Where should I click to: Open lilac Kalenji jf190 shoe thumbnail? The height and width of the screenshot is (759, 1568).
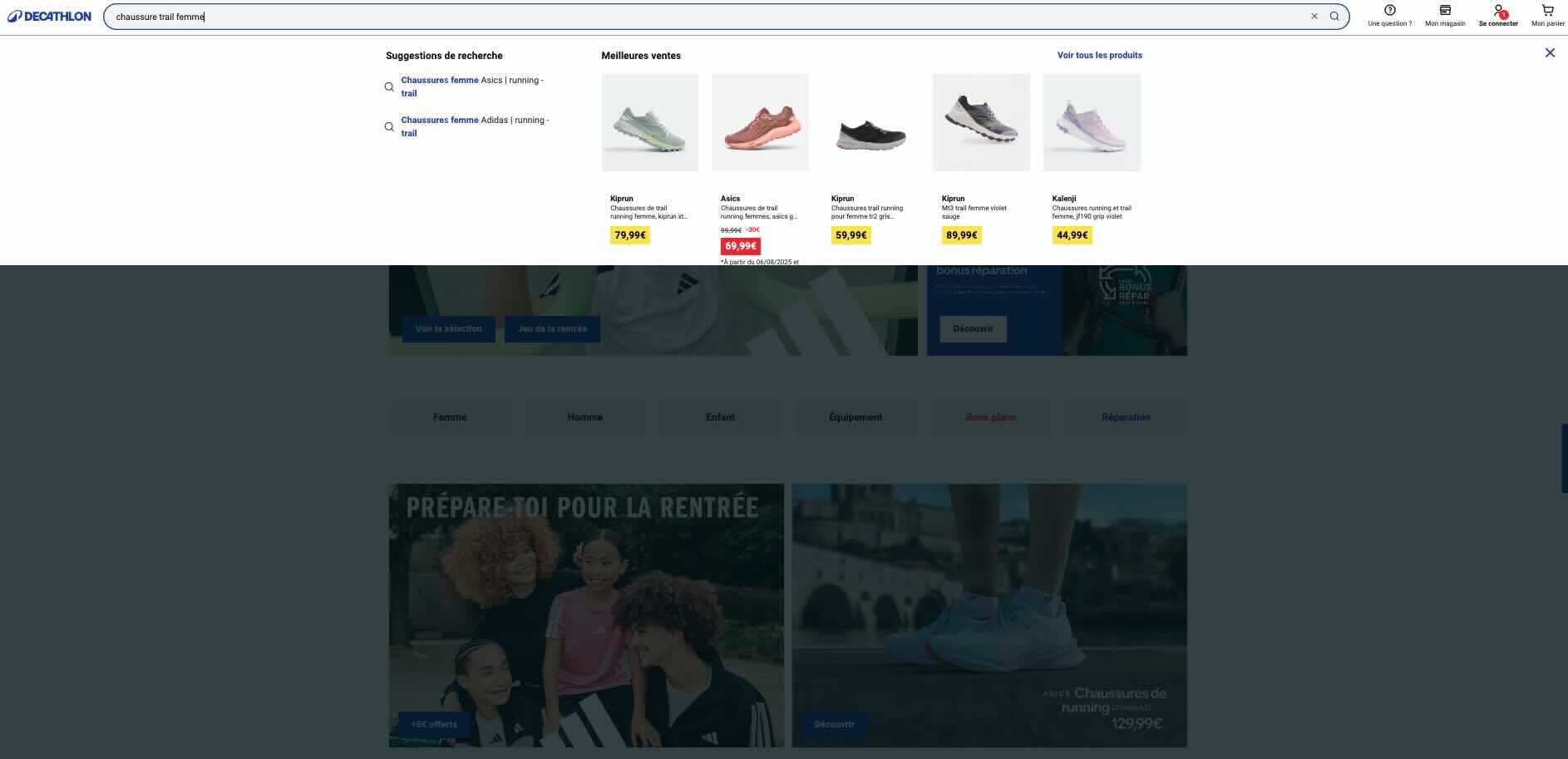(x=1092, y=123)
